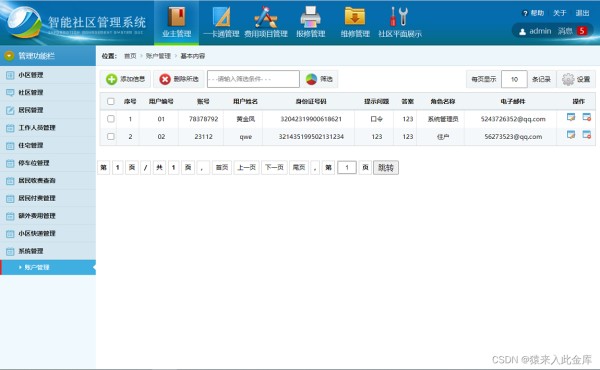Click the 账号 column header
Image resolution: width=600 pixels, height=370 pixels.
pyautogui.click(x=203, y=101)
